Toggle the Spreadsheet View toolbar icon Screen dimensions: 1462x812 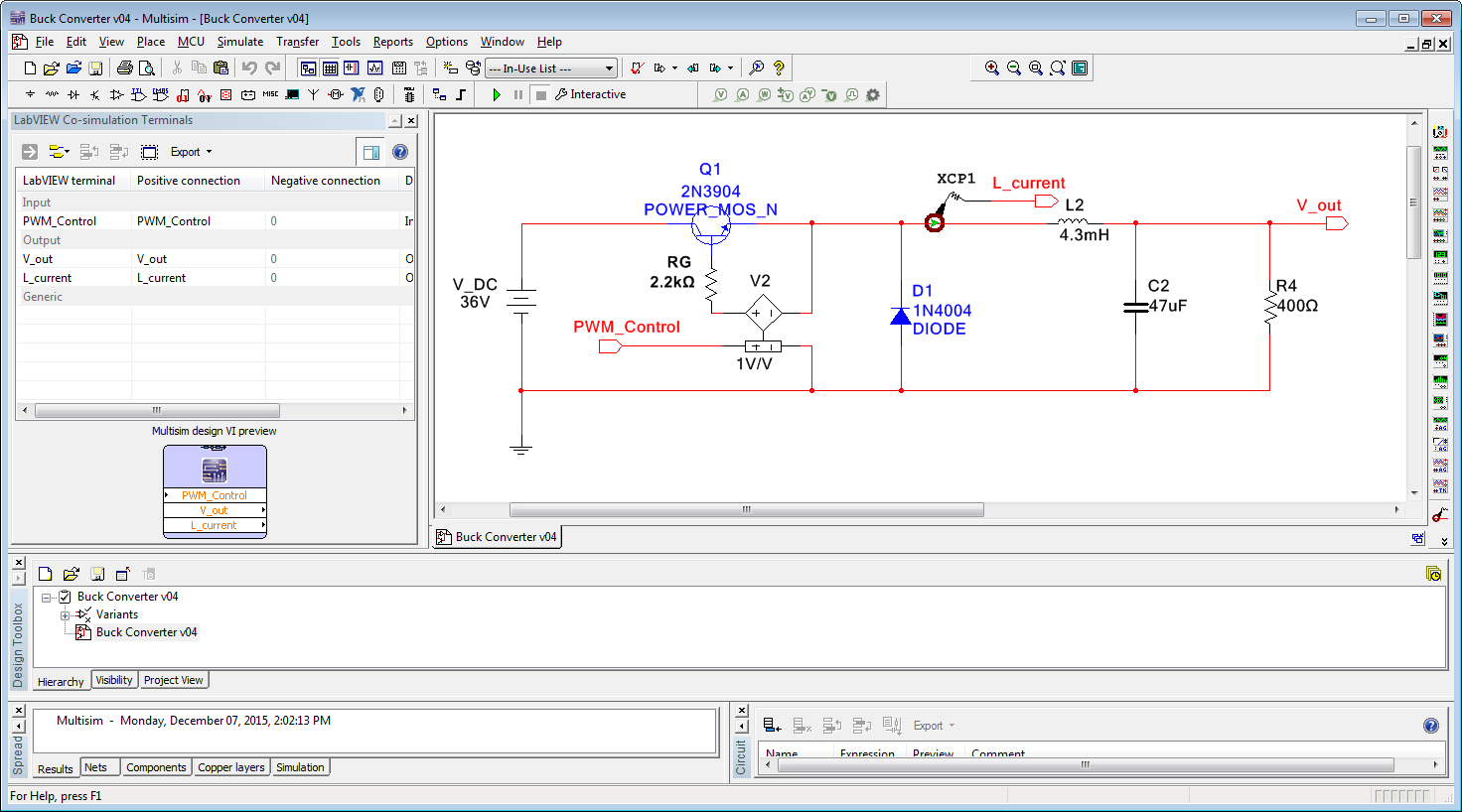click(x=330, y=68)
